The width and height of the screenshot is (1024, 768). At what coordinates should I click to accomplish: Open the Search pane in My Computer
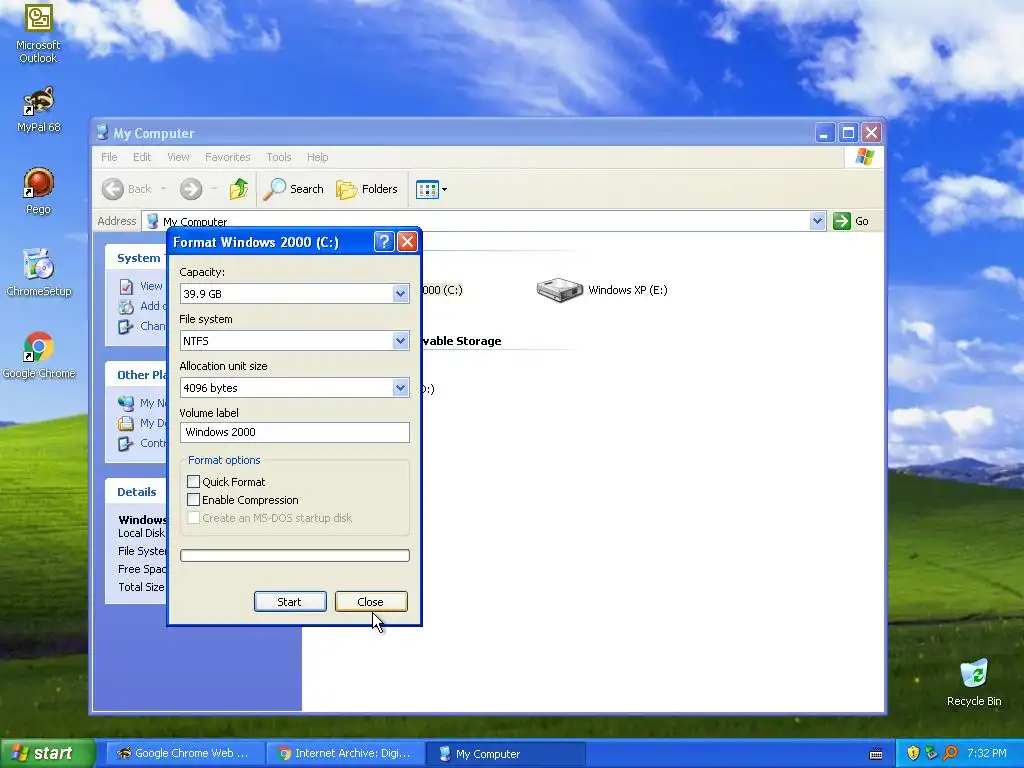tap(293, 189)
